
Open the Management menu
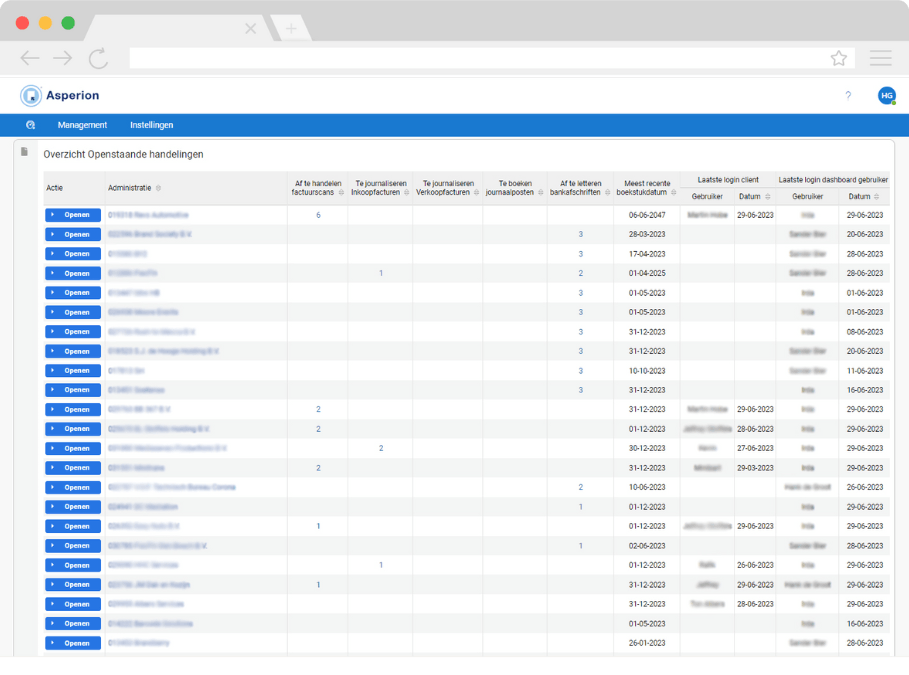pos(82,125)
